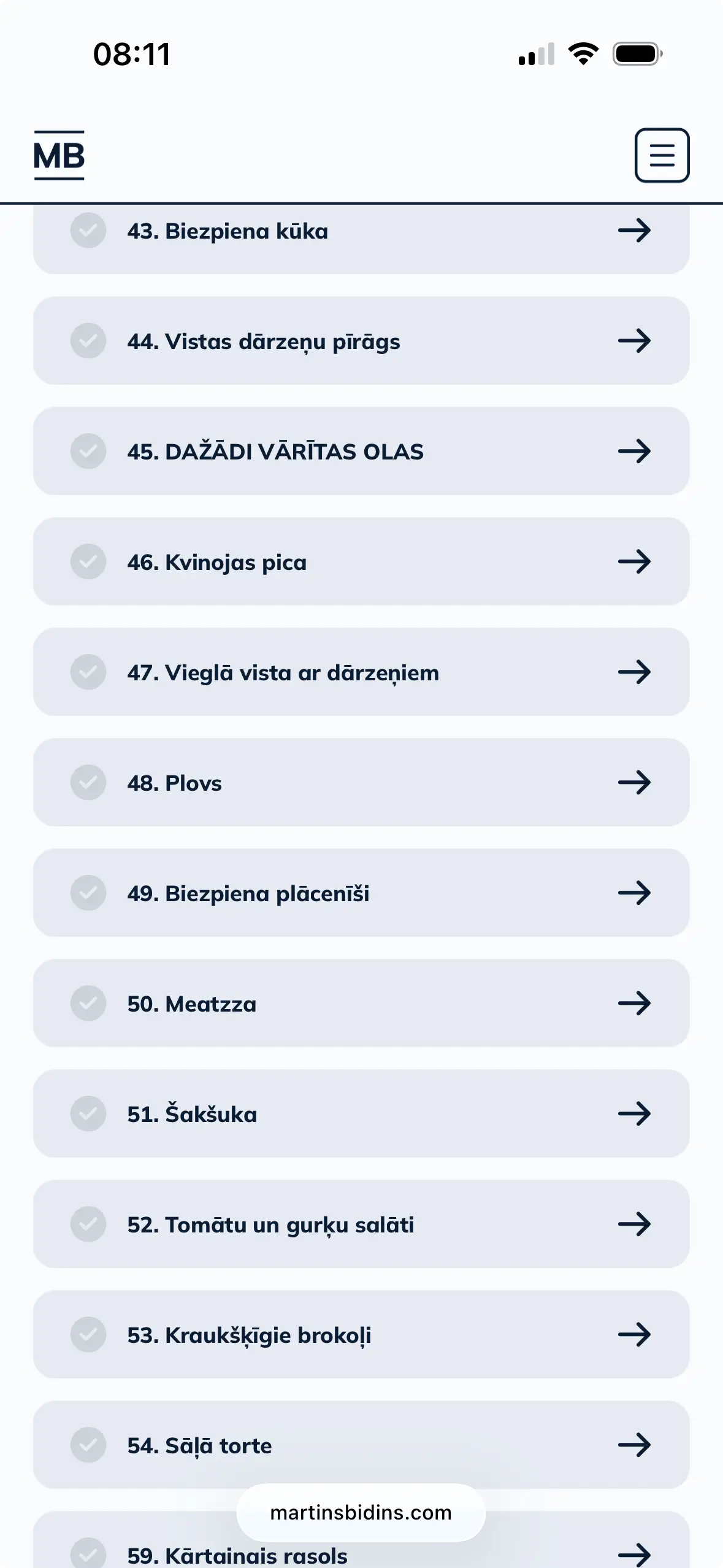
Task: Tap arrow for Sāļā torte
Action: point(634,1445)
